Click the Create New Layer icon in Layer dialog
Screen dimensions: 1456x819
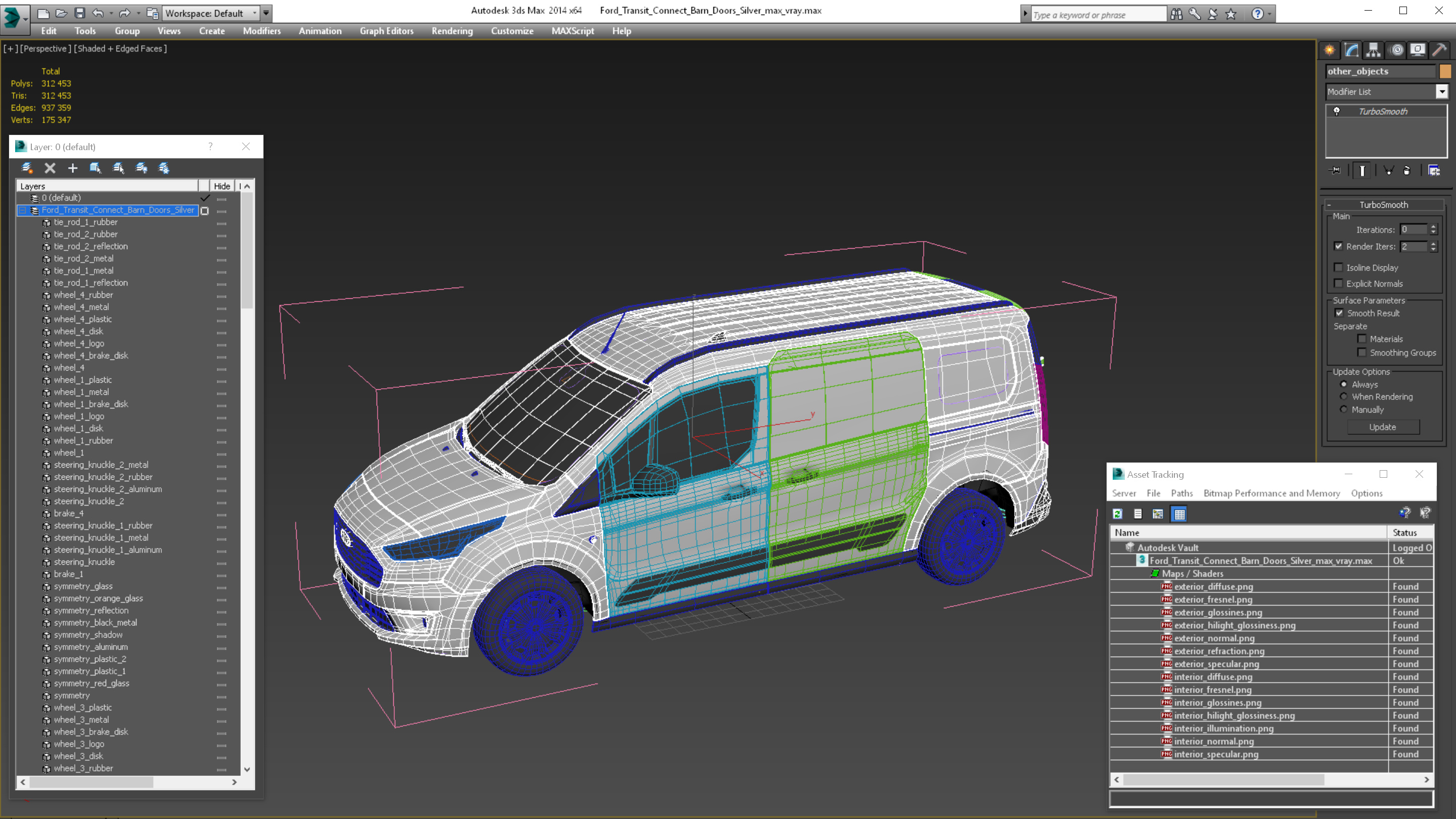click(x=27, y=168)
